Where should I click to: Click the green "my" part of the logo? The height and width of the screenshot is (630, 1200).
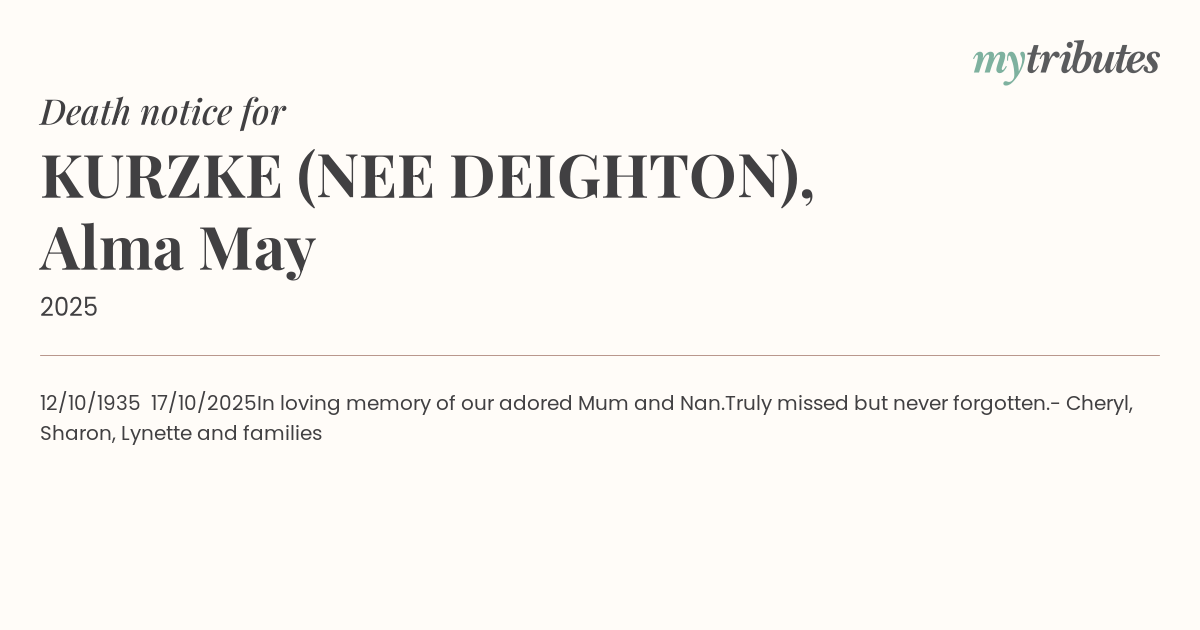[998, 62]
